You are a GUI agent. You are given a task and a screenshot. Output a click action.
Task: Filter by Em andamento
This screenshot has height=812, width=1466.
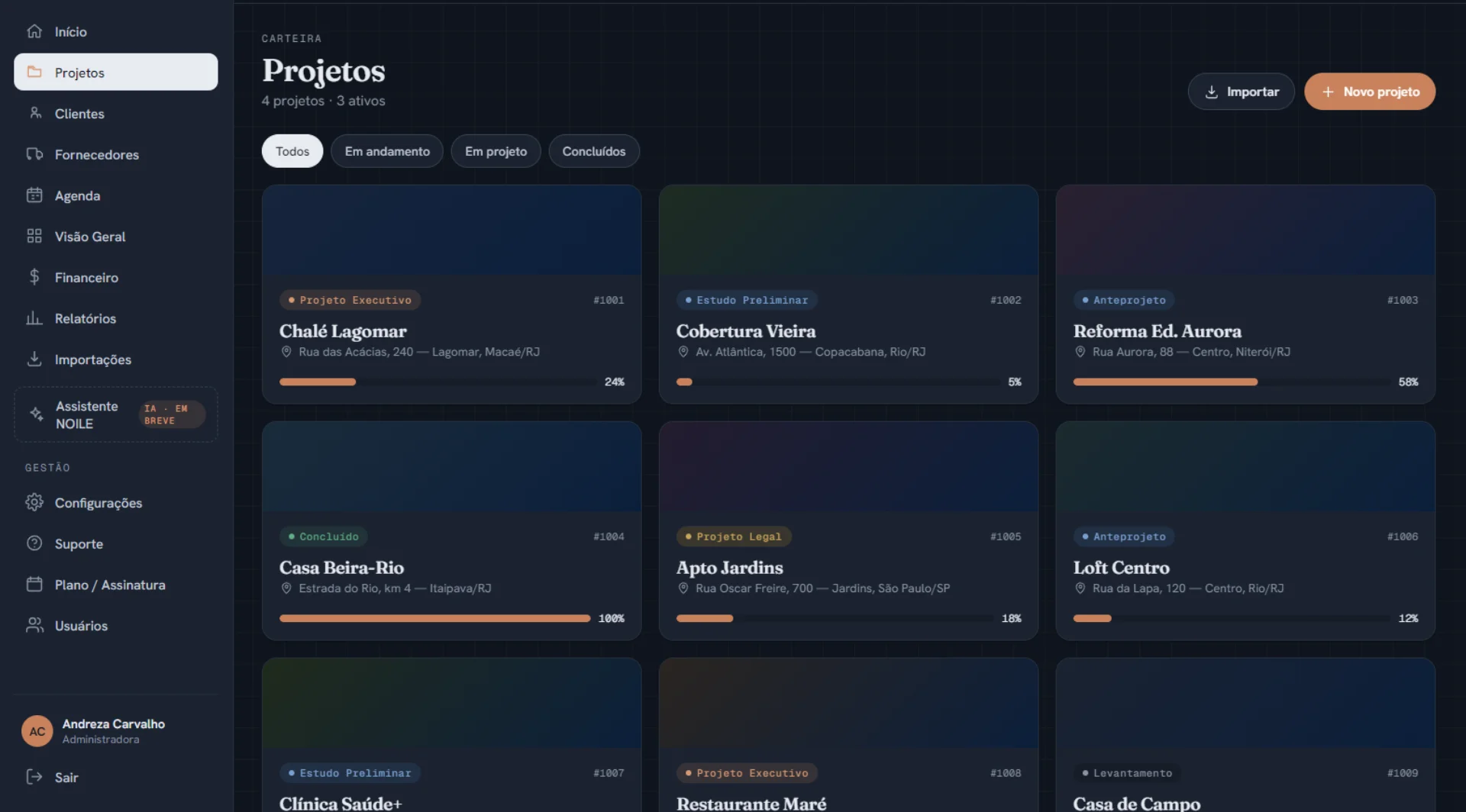387,151
